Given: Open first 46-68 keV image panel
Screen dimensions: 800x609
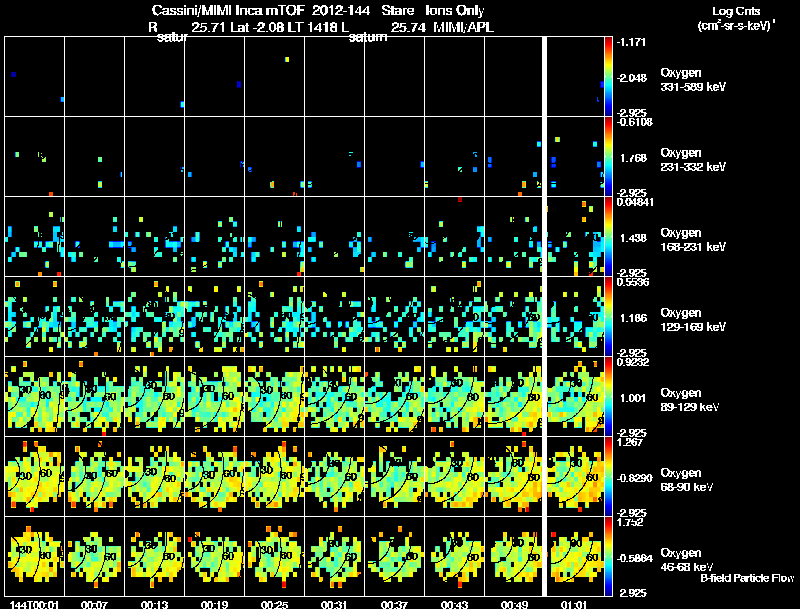Looking at the screenshot, I should pyautogui.click(x=35, y=557).
